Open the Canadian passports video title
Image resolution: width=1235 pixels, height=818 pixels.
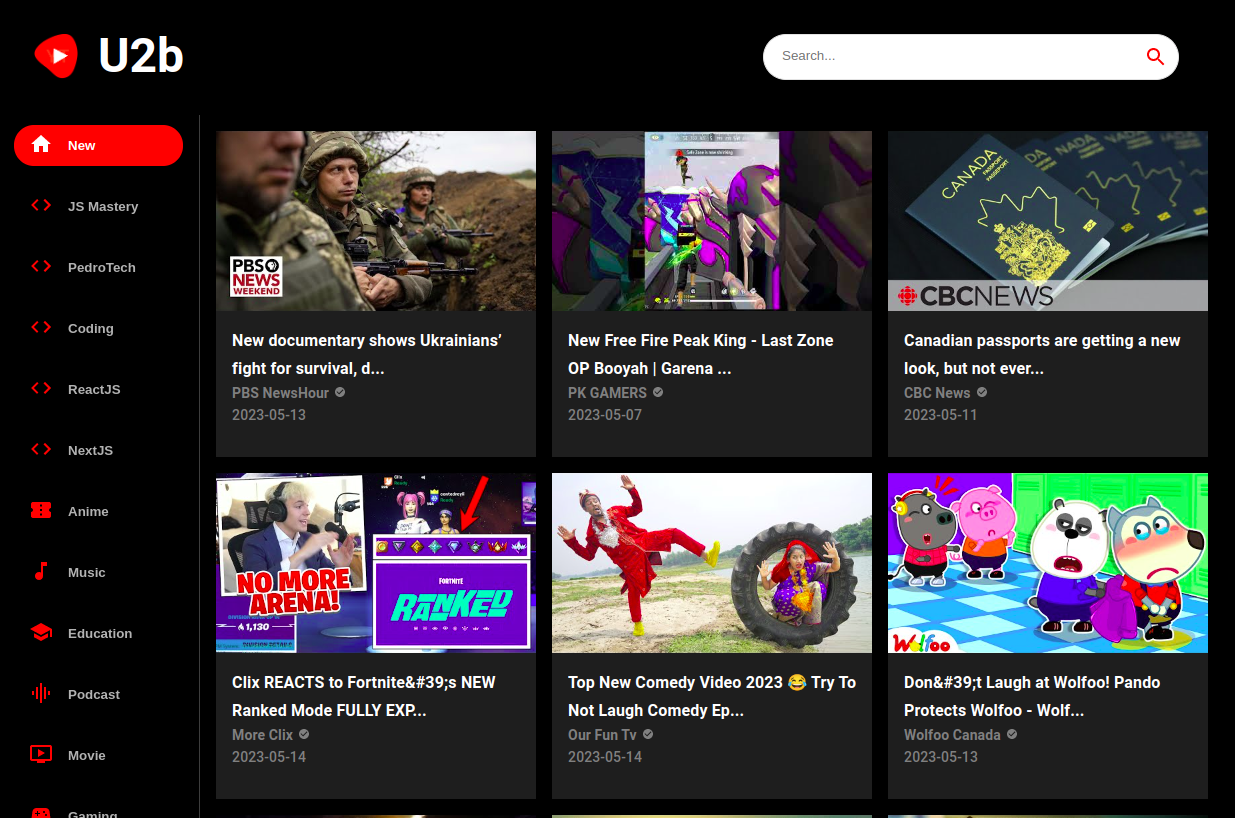pyautogui.click(x=1042, y=354)
